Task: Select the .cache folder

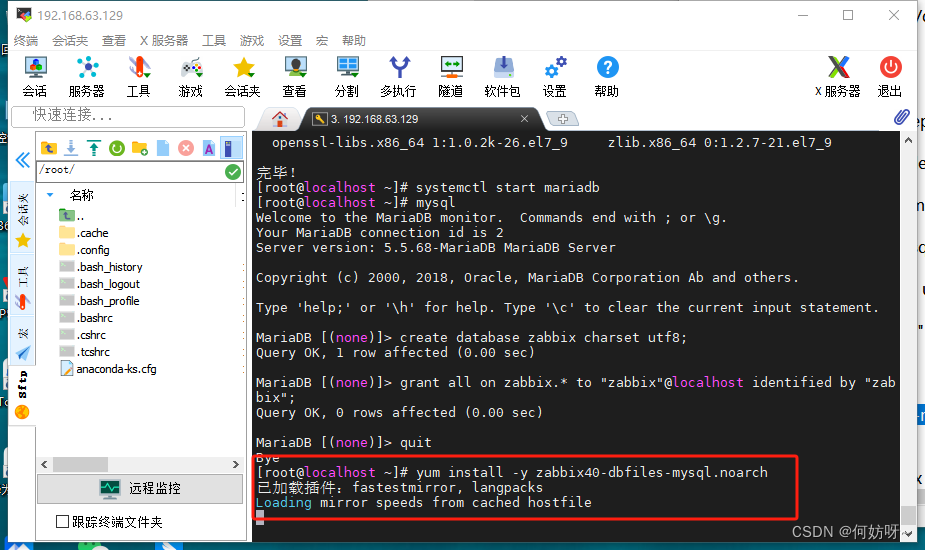Action: (x=84, y=233)
